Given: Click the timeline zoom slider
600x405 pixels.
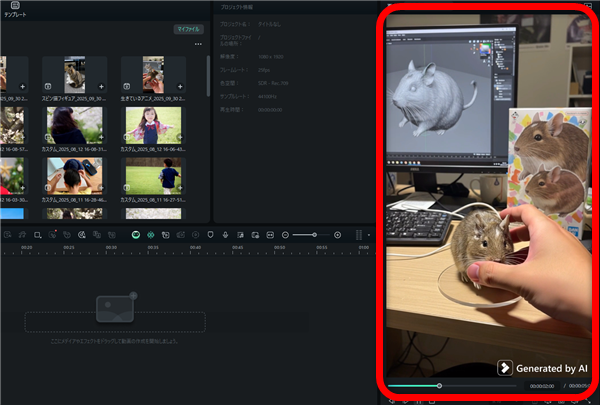Looking at the screenshot, I should click(311, 234).
